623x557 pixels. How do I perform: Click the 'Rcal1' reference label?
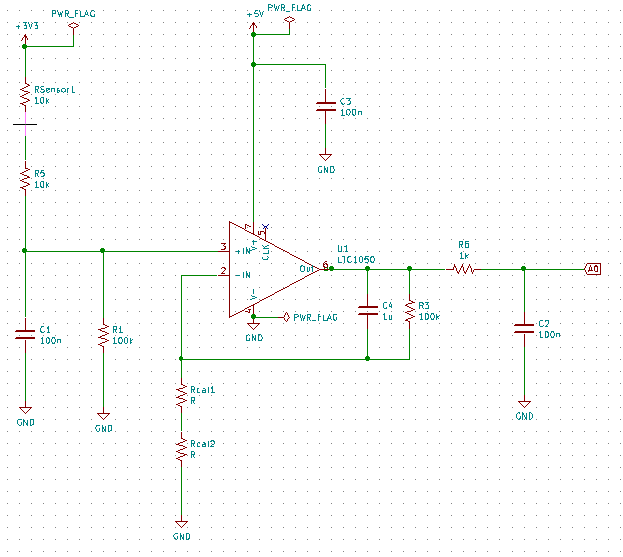203,390
